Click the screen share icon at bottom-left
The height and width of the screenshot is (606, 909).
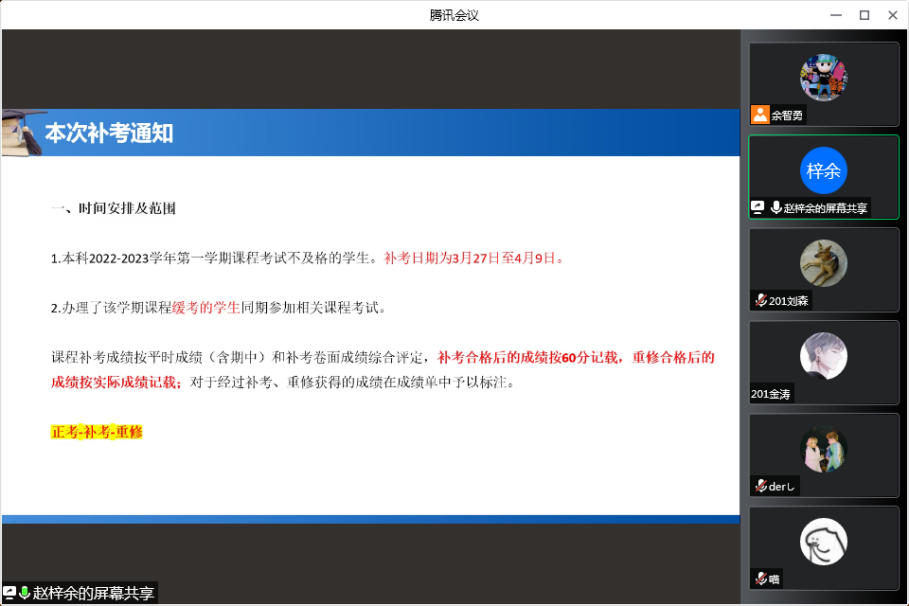click(x=9, y=593)
